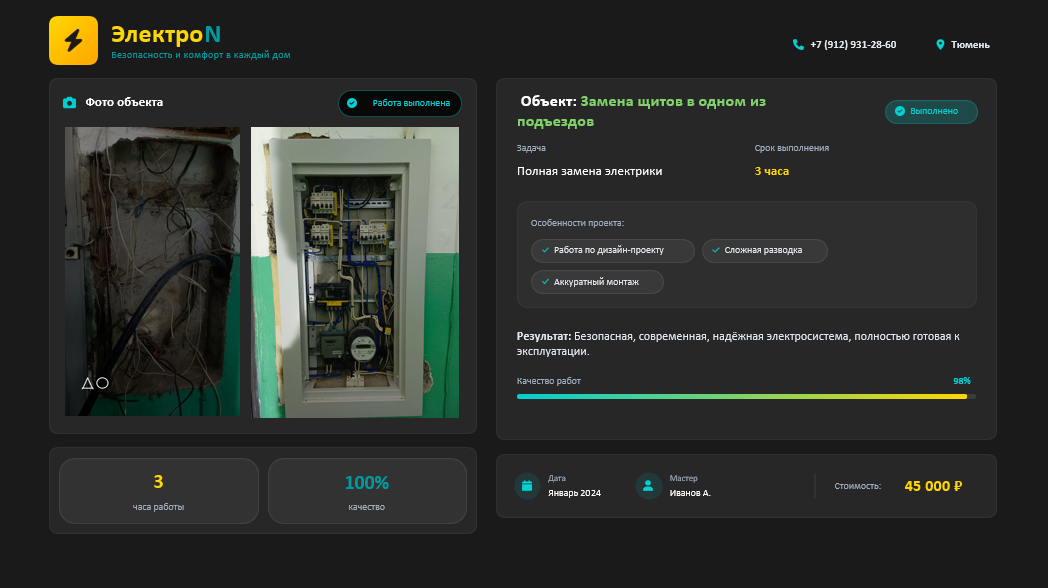
Task: Click the Стоимость label
Action: 858,486
